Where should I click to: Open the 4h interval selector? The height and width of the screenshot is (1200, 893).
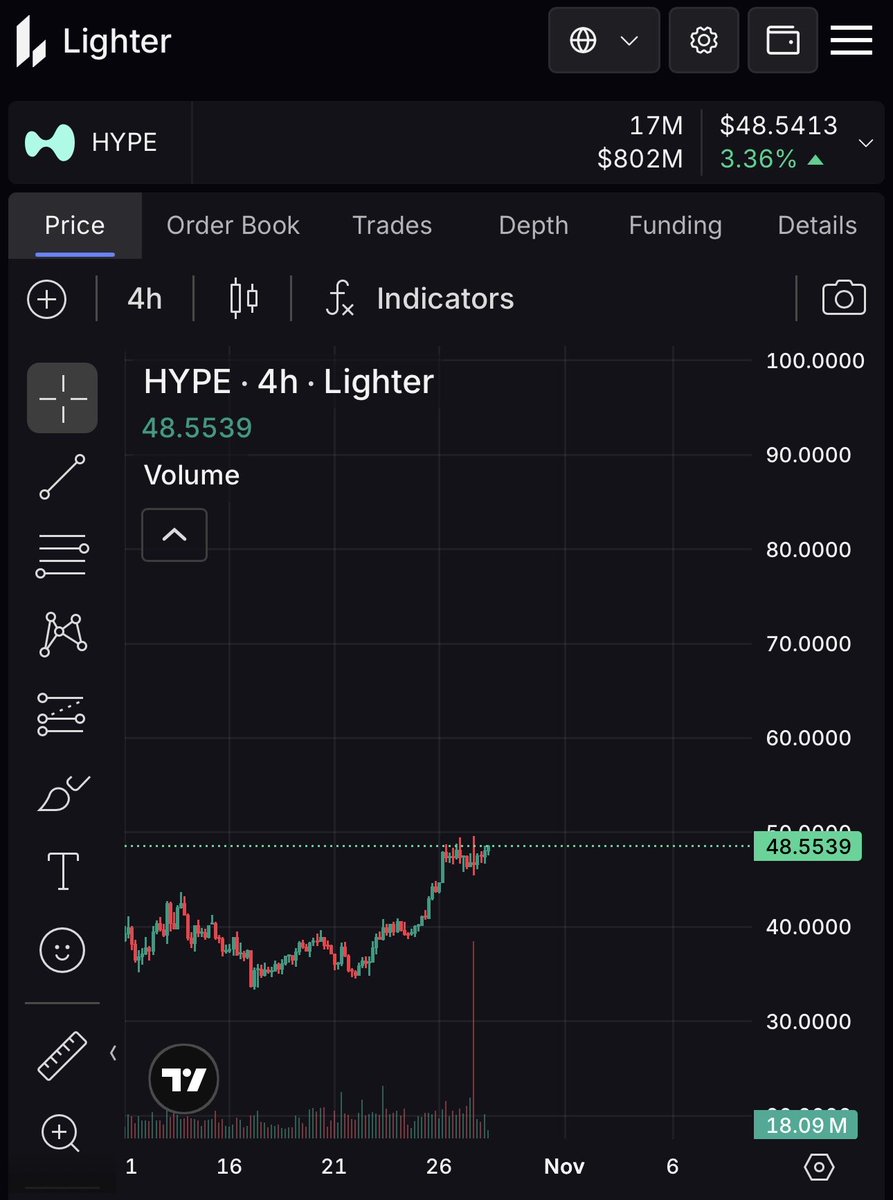[x=145, y=298]
